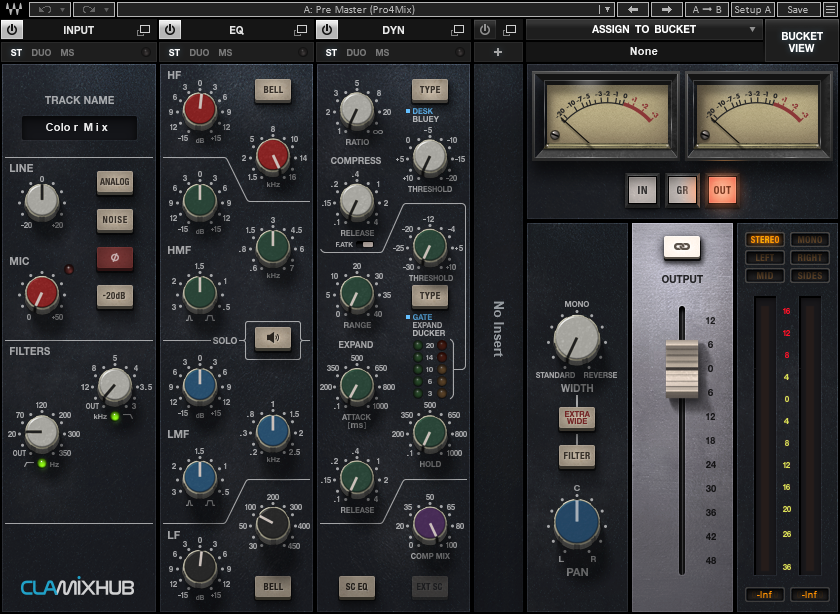
Task: Click the red MIC gain knob
Action: click(42, 293)
